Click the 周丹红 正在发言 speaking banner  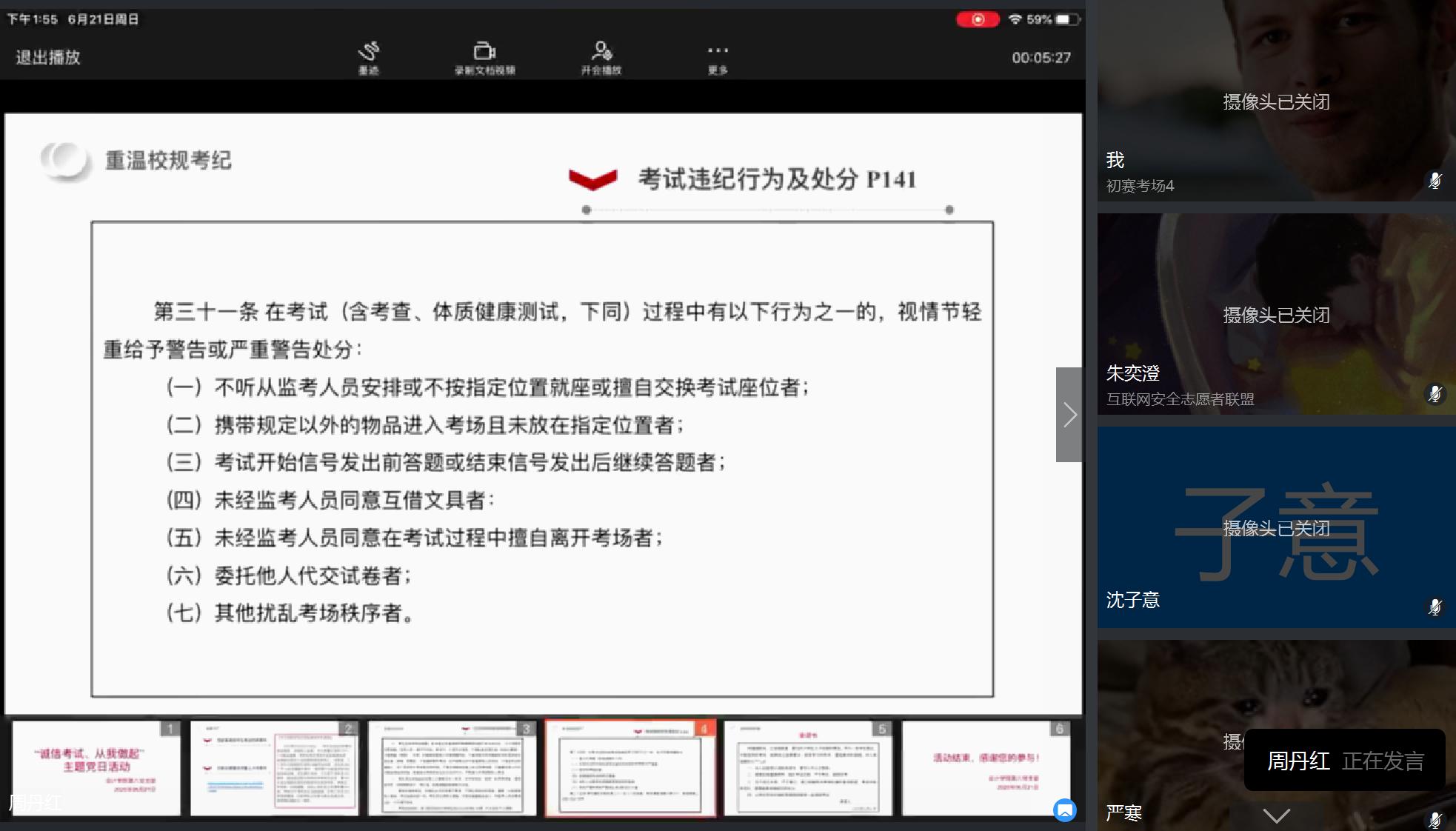1344,761
